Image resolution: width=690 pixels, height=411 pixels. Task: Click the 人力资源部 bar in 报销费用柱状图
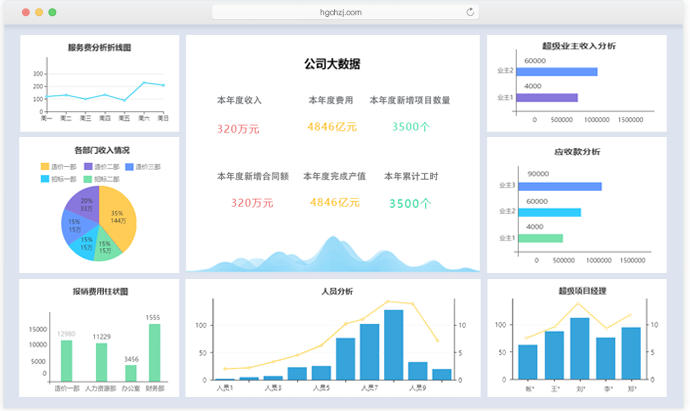tap(102, 362)
